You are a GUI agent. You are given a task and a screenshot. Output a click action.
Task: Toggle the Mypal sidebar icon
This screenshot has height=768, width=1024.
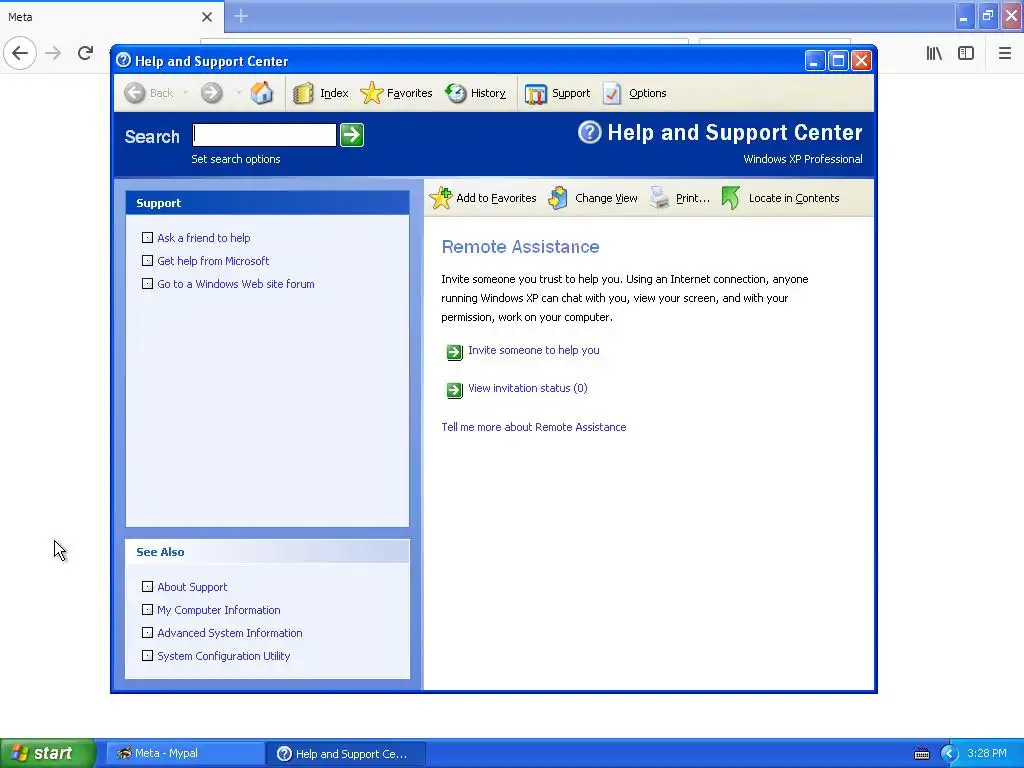pos(966,53)
